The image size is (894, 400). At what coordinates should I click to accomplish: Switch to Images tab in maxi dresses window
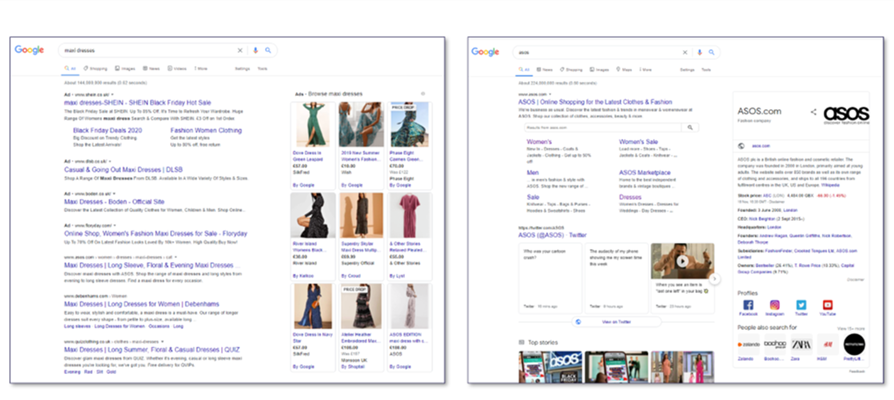coord(125,68)
